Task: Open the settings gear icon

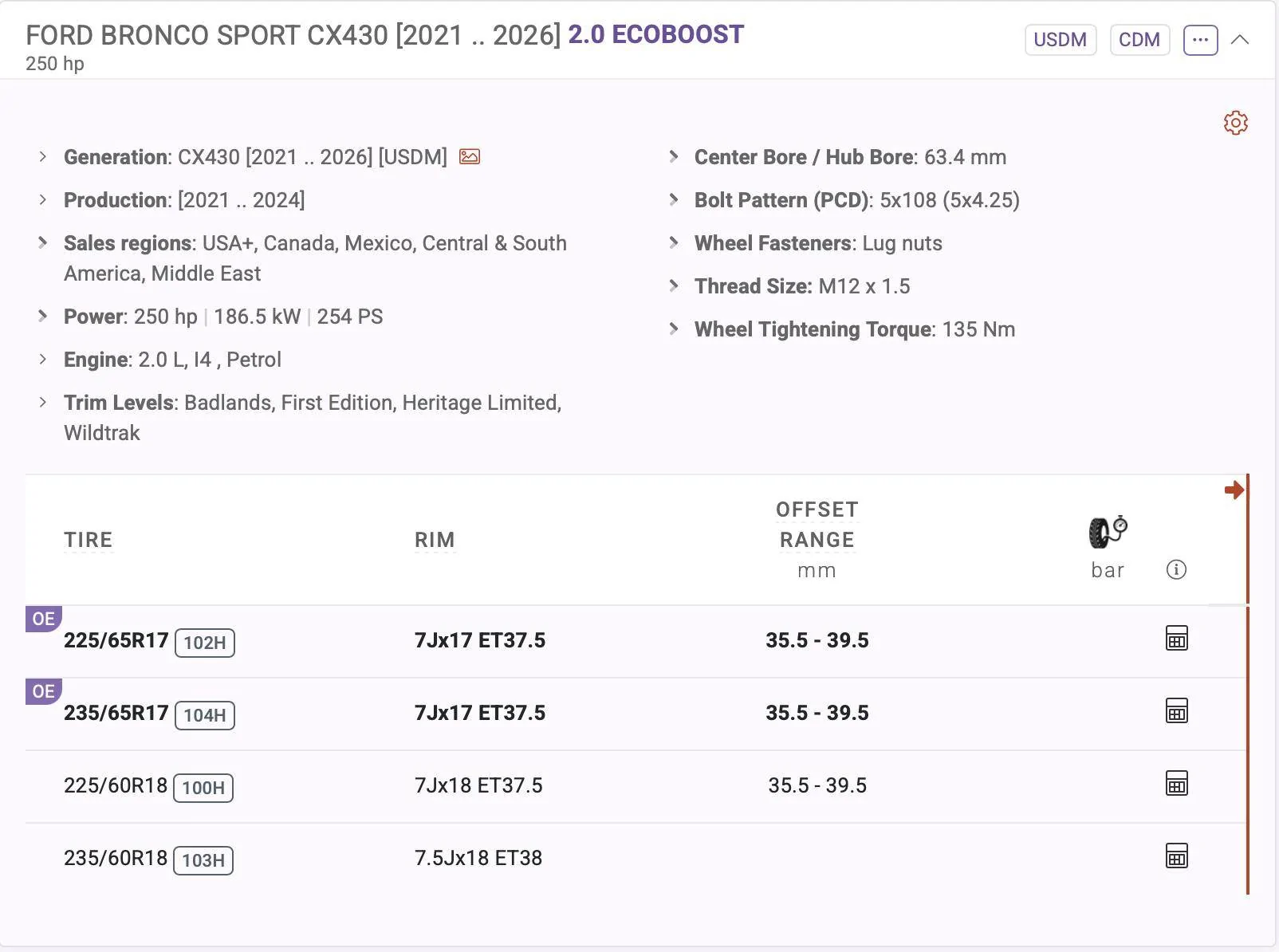Action: [x=1235, y=123]
